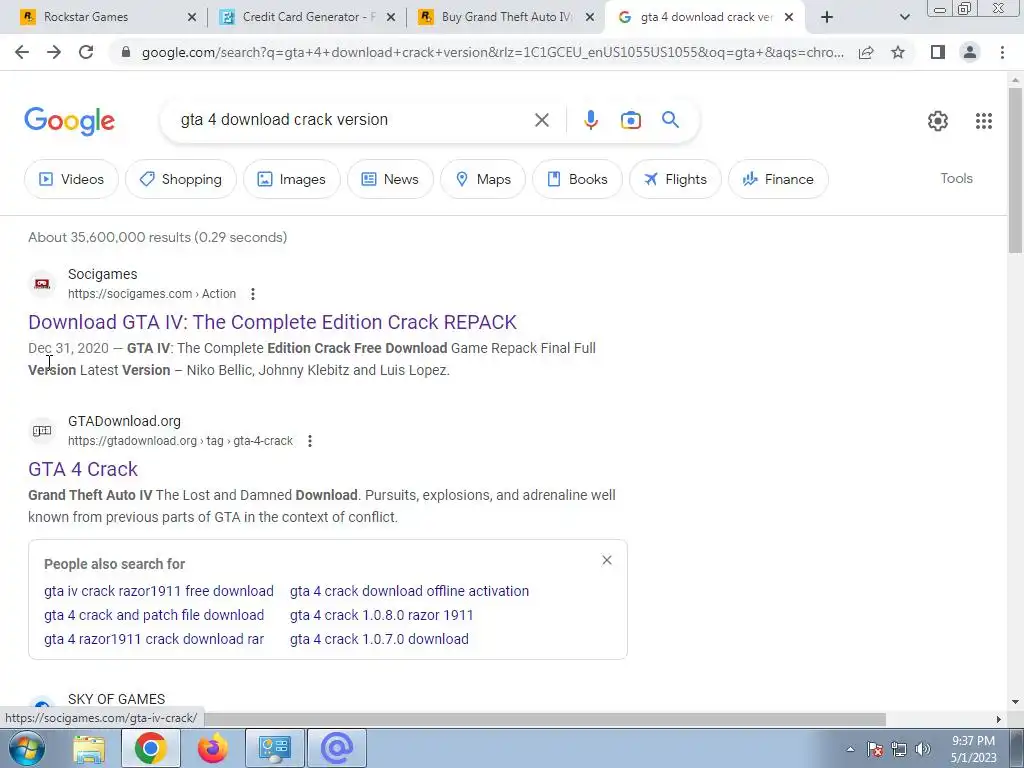Screen dimensions: 1024x768
Task: Close the Rockstar Games tab
Action: (x=192, y=18)
